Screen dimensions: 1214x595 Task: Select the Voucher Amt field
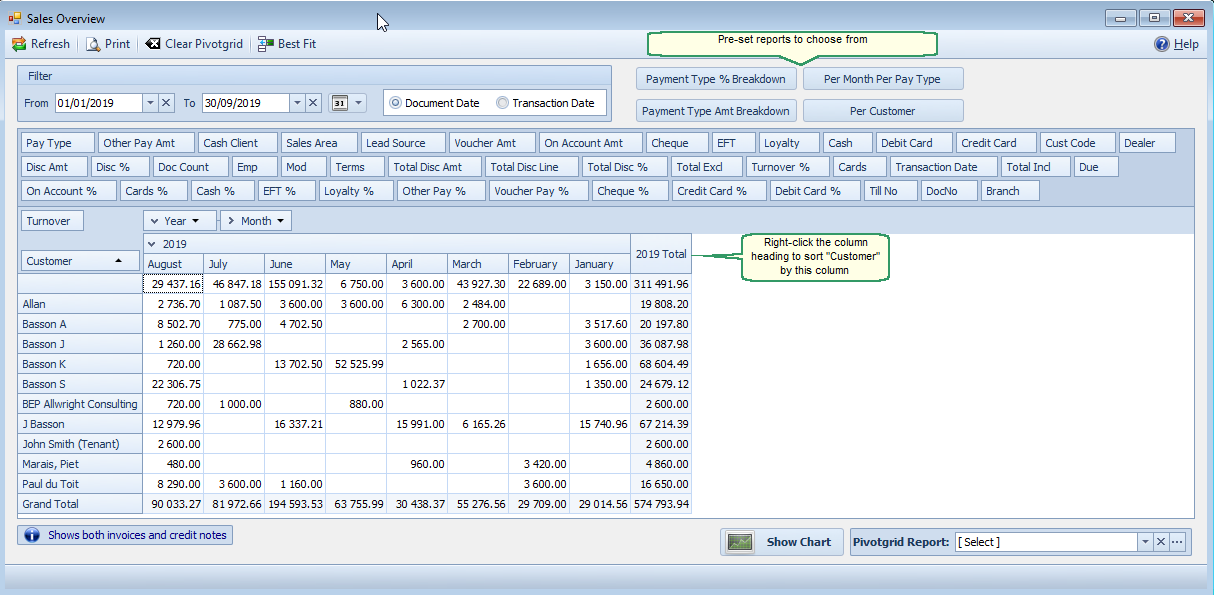pyautogui.click(x=492, y=143)
